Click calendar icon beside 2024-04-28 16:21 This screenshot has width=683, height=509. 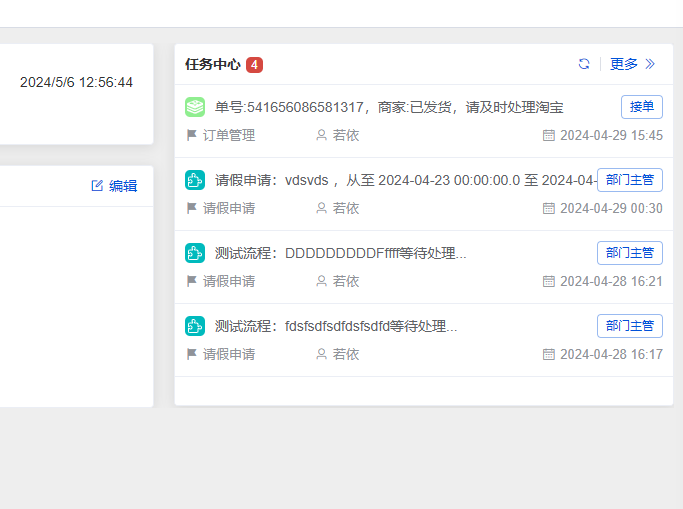549,282
